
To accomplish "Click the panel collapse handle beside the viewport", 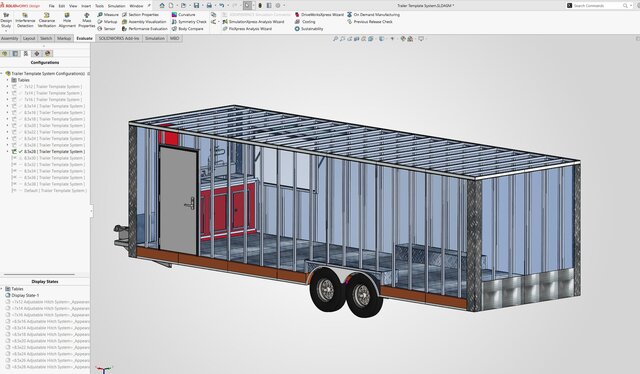I will click(x=91, y=211).
